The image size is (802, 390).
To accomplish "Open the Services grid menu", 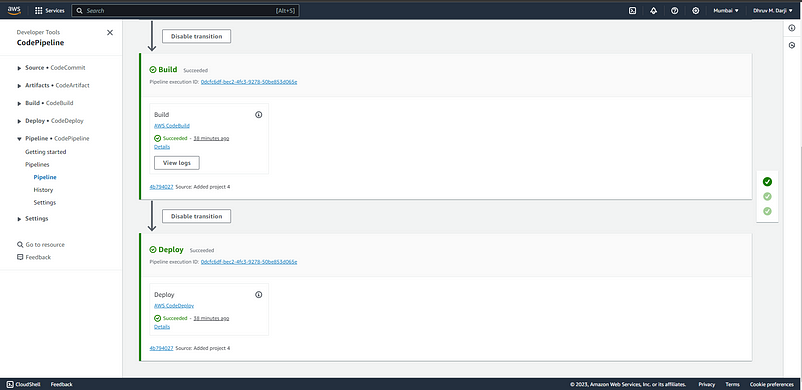I will [50, 10].
